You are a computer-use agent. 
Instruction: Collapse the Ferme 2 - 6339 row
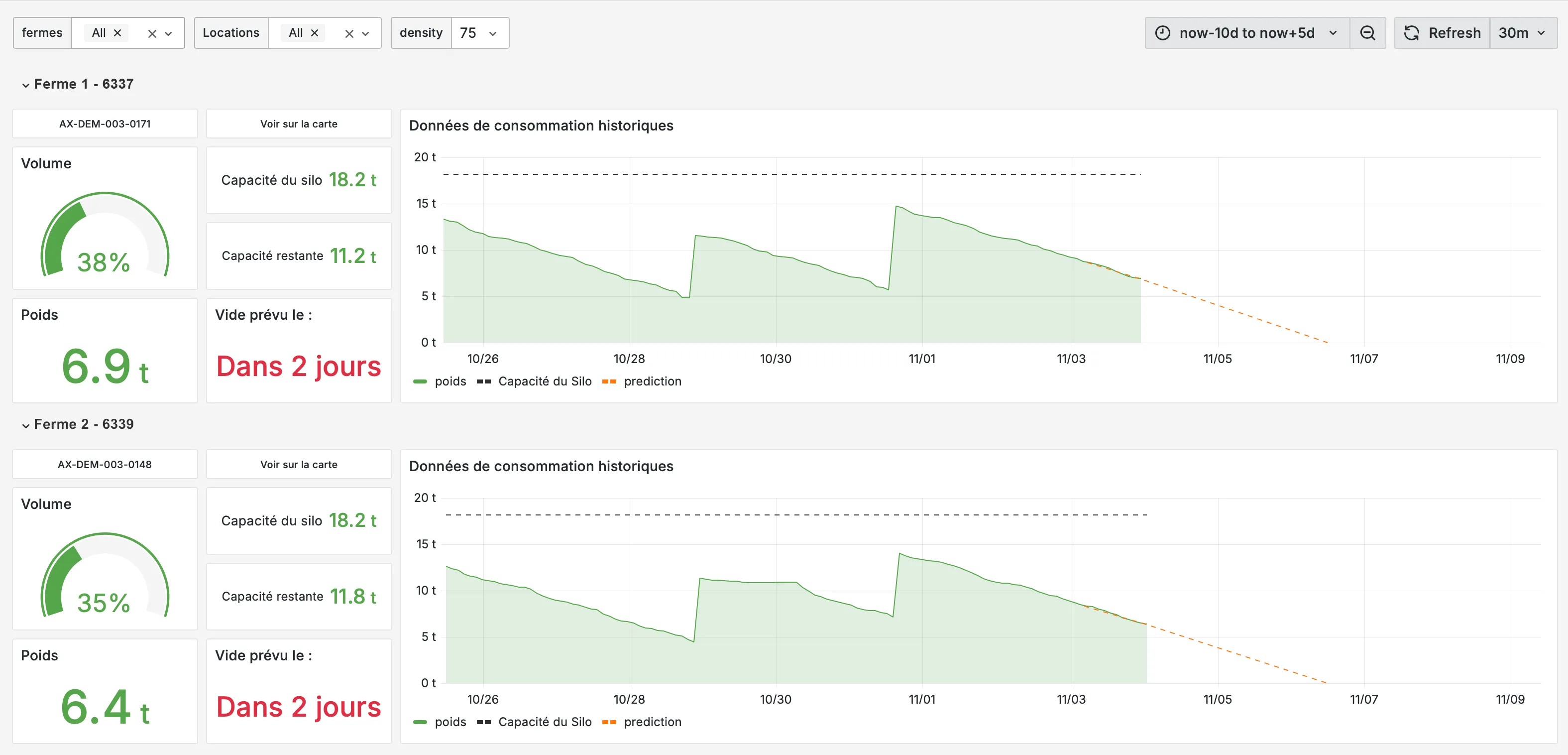[x=78, y=424]
